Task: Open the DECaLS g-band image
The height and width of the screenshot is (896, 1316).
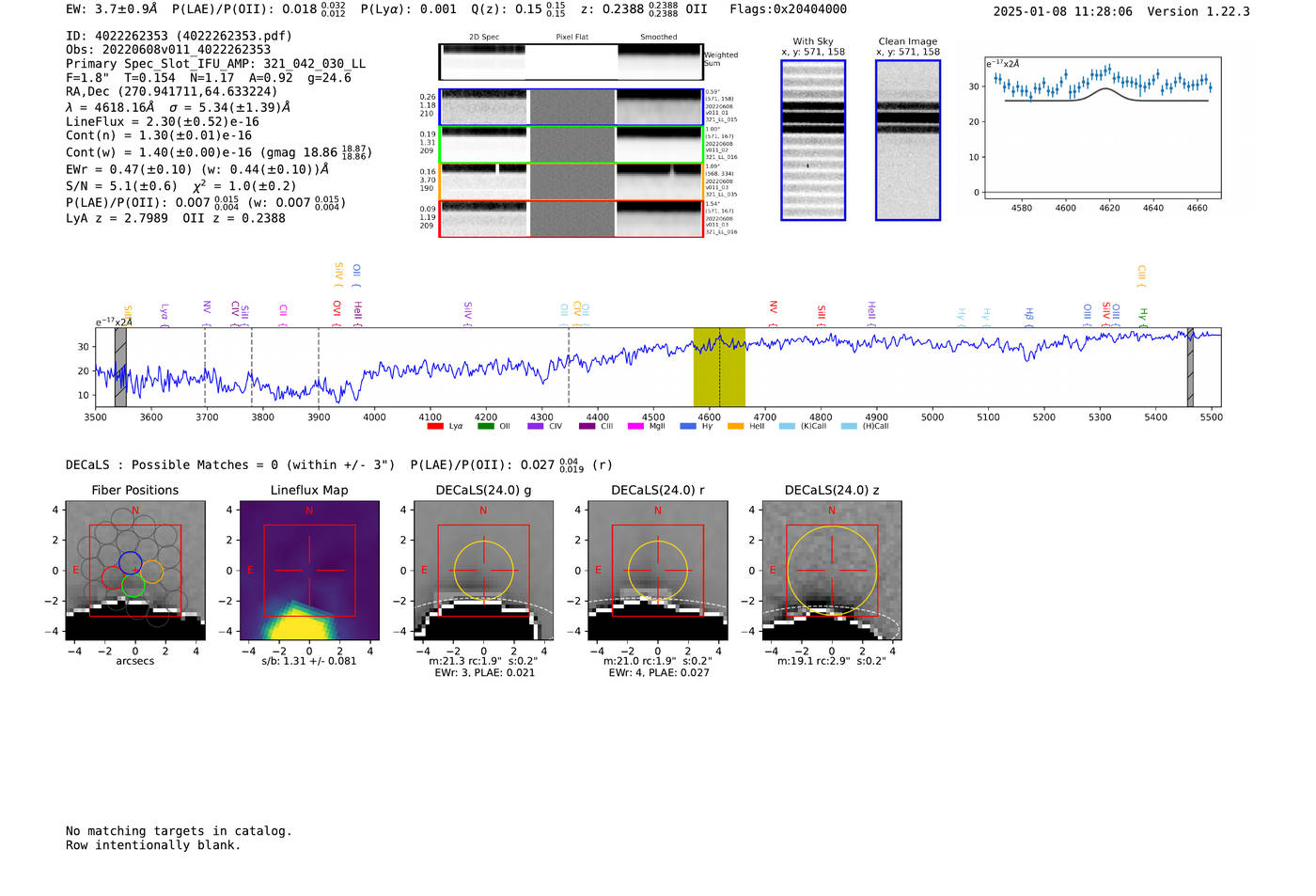Action: tap(483, 571)
